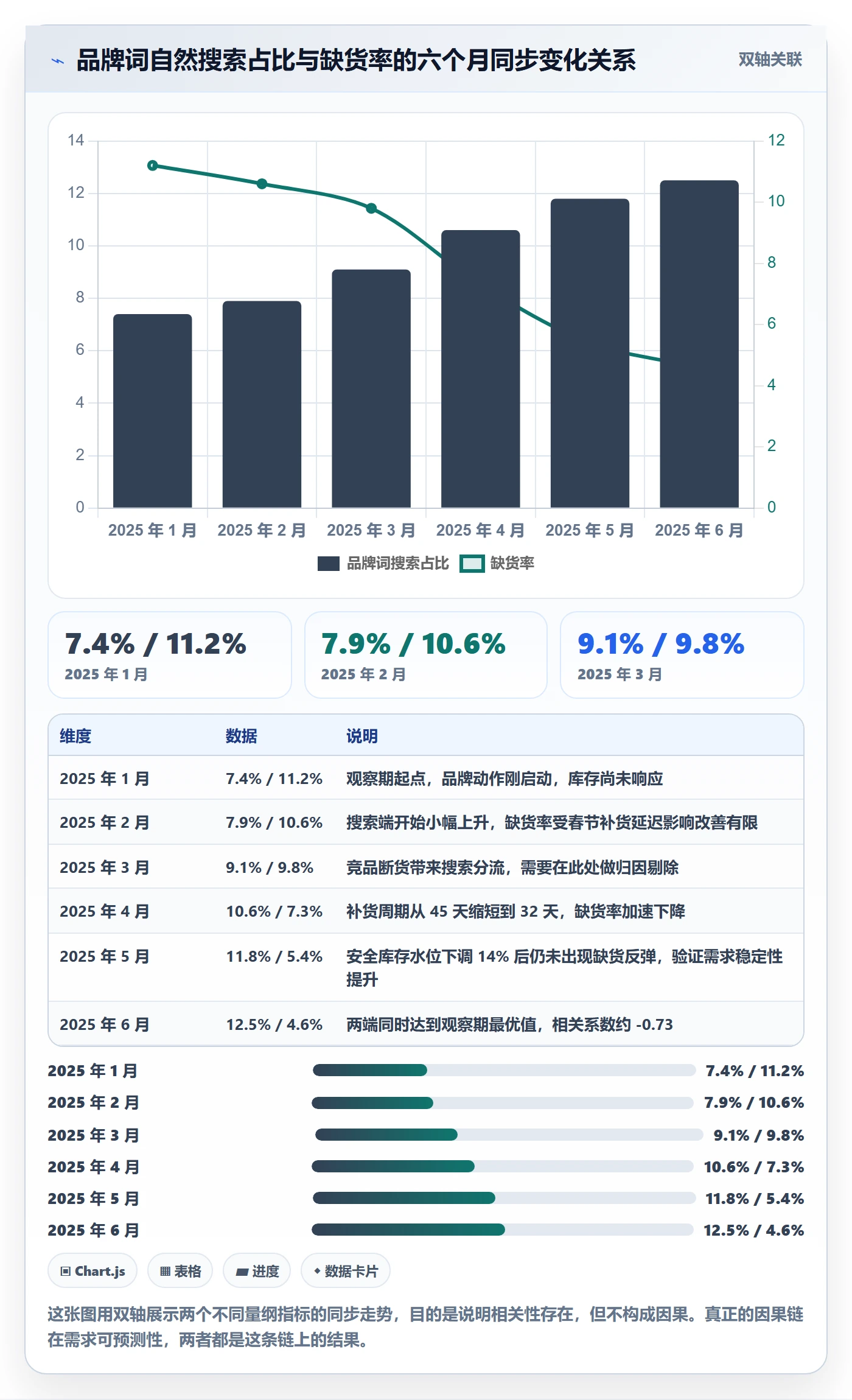The image size is (852, 1400).
Task: Click the 7.4% / 11.2% progress bar
Action: [x=504, y=1070]
